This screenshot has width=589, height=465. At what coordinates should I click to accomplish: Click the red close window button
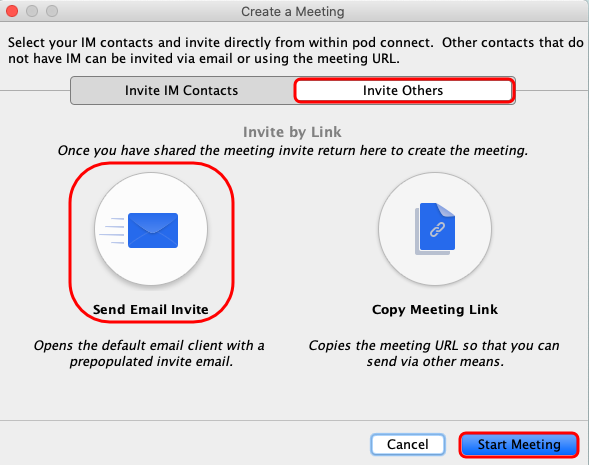(x=12, y=11)
